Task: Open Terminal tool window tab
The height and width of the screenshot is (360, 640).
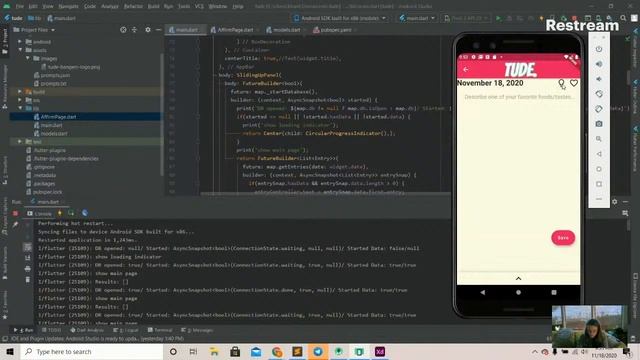Action: pyautogui.click(x=160, y=330)
